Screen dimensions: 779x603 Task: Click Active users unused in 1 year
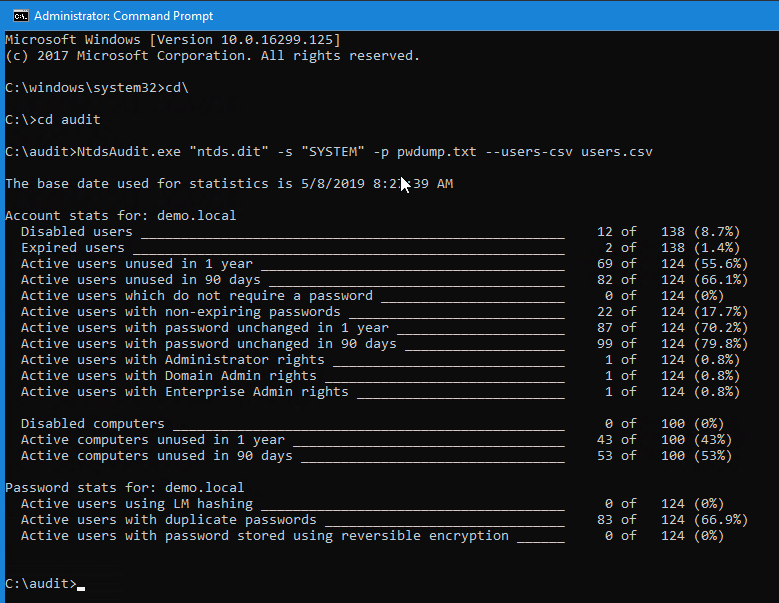pos(384,264)
